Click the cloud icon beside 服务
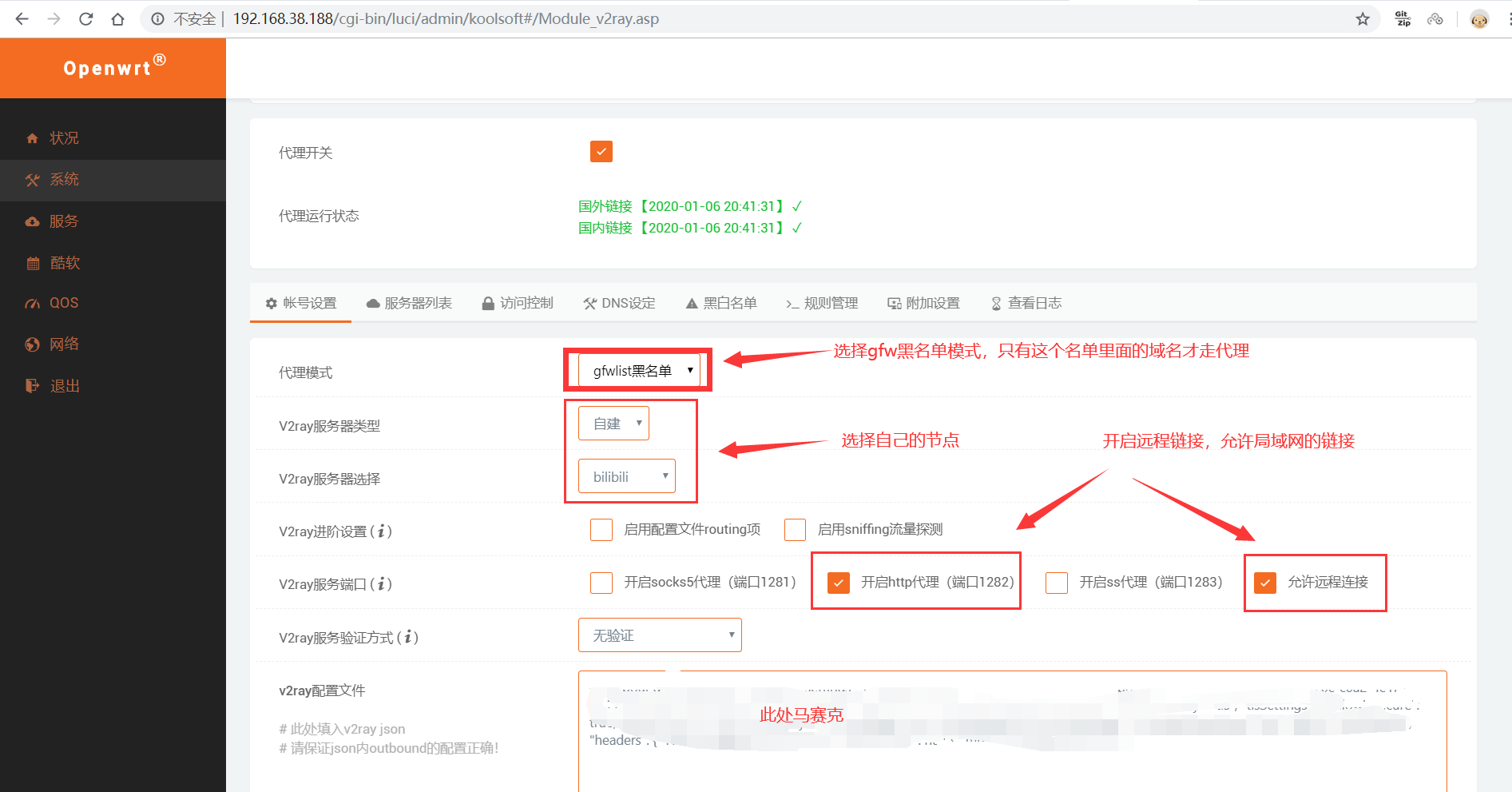 33,221
